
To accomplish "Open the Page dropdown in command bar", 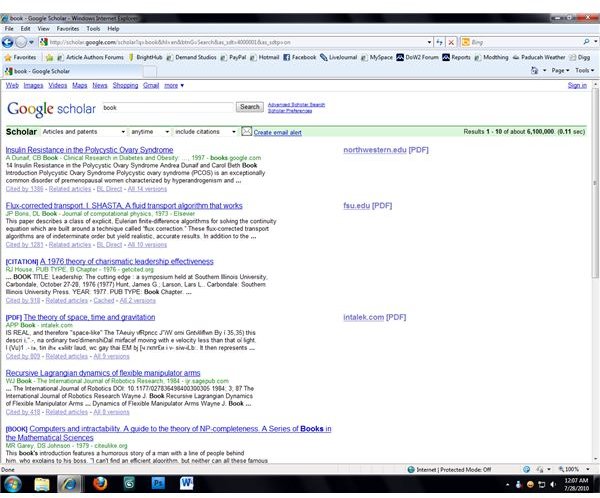I will 560,71.
